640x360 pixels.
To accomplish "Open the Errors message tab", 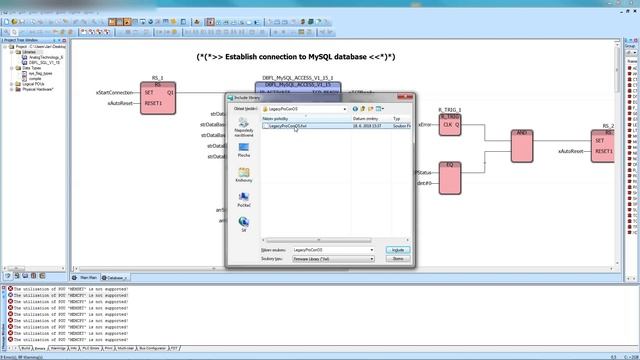I will (x=40, y=348).
